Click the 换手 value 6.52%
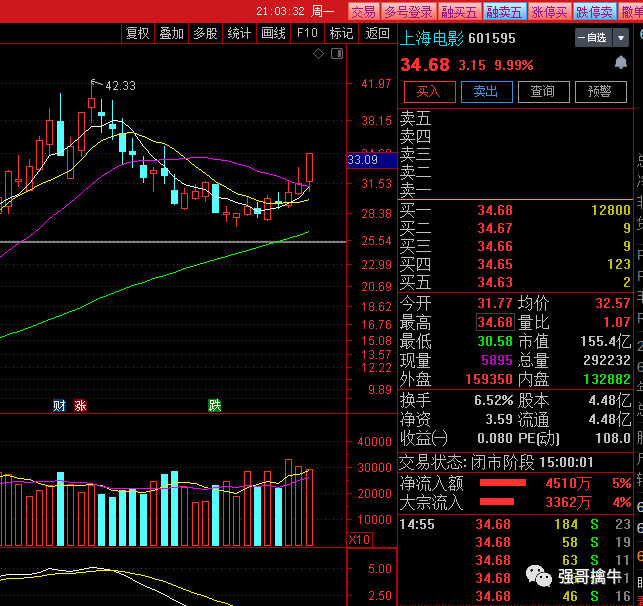Screen dimensions: 643x606 [x=493, y=400]
